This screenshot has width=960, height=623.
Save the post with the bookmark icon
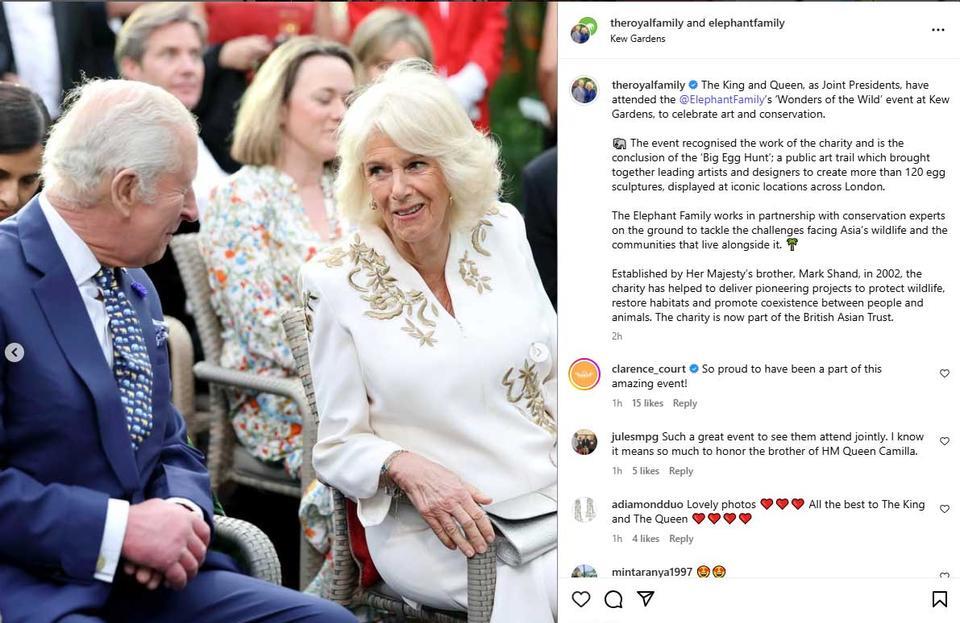pos(939,599)
